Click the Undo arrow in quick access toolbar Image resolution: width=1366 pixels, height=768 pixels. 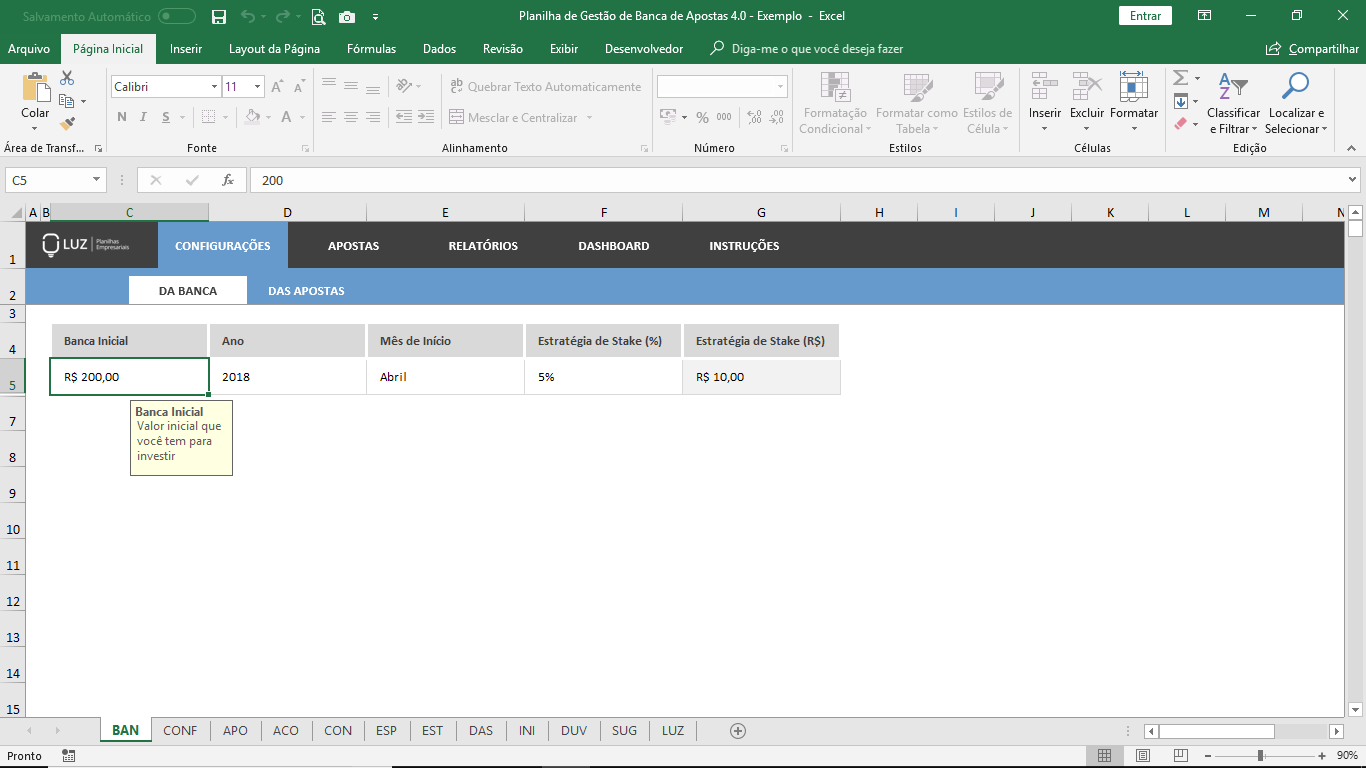(x=247, y=17)
